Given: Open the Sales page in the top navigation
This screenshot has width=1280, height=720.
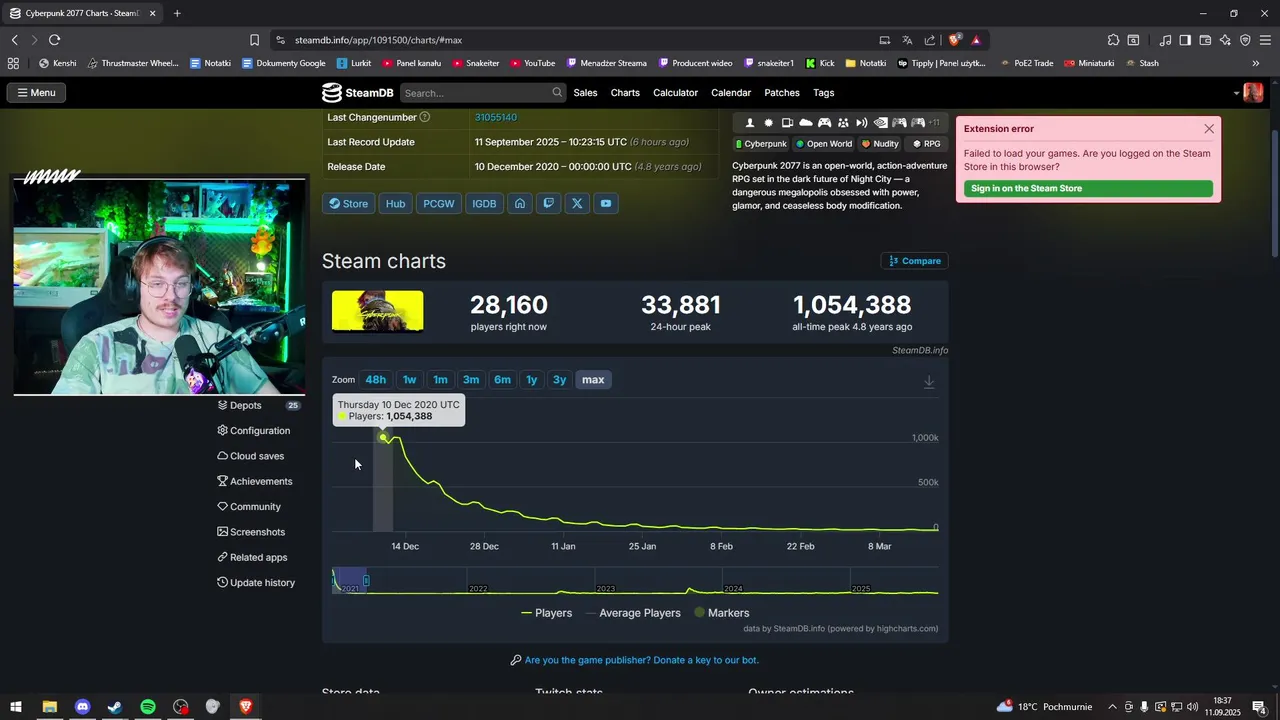Looking at the screenshot, I should 585,93.
